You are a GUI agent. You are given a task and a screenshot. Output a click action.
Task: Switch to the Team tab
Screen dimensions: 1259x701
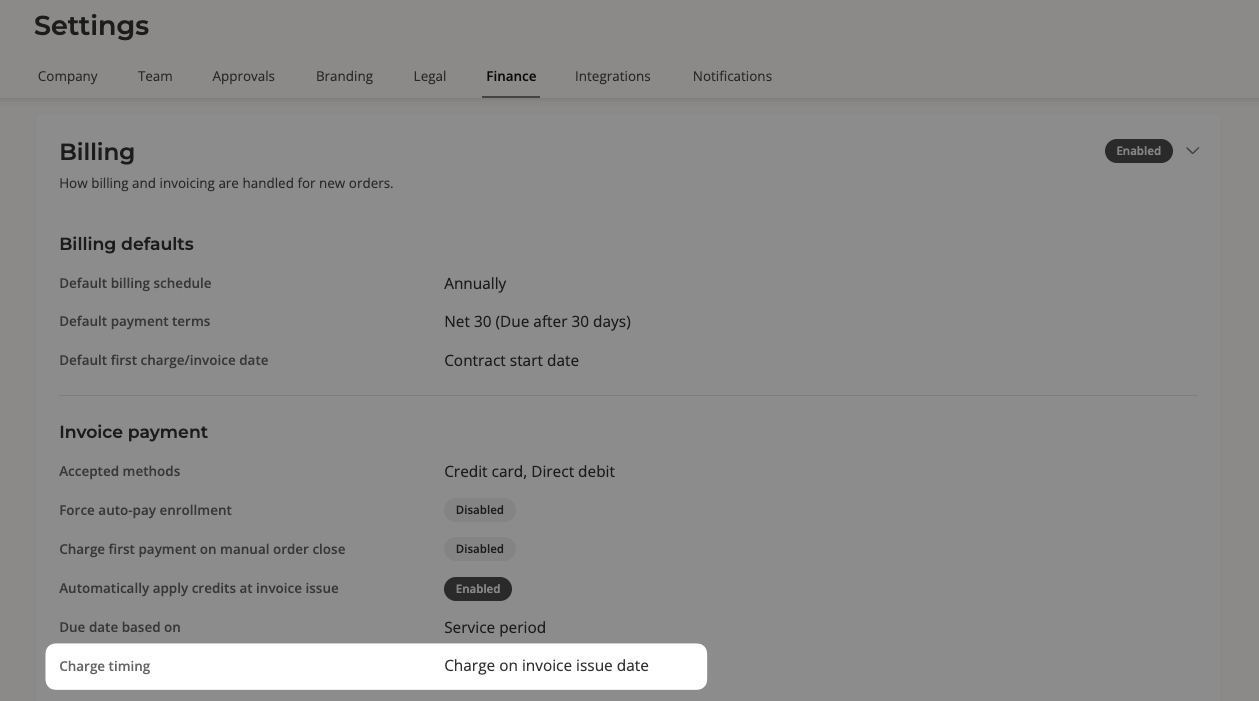[x=155, y=76]
